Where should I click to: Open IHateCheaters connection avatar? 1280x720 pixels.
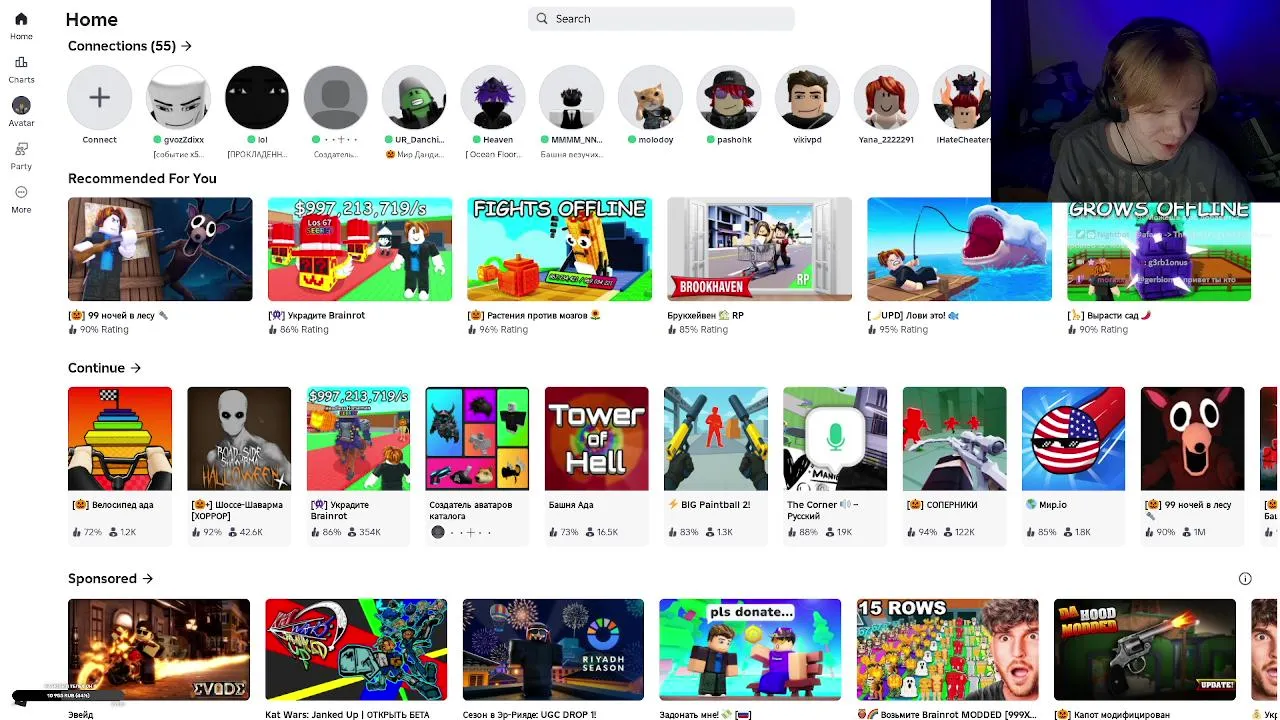click(962, 97)
